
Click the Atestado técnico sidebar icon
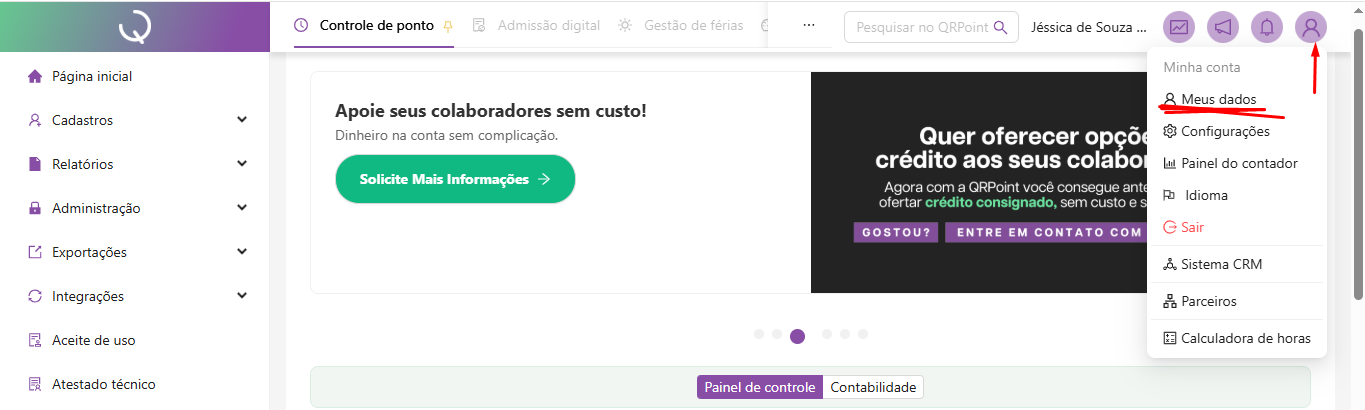[x=35, y=384]
